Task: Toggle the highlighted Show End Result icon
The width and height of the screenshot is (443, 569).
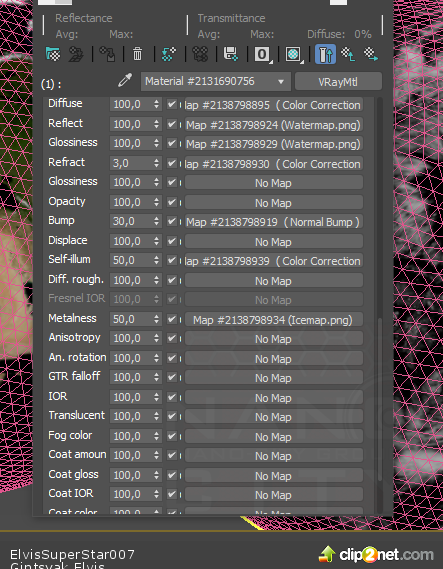Action: [x=325, y=54]
